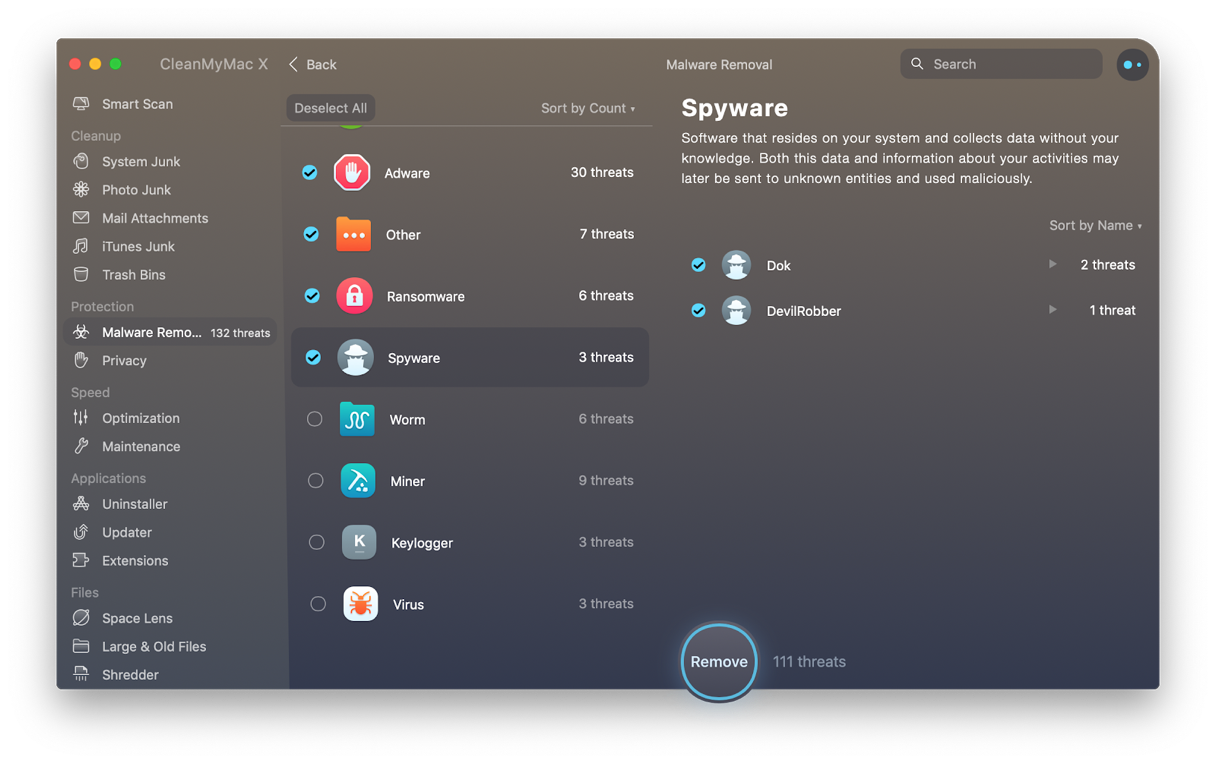1216x760 pixels.
Task: Go to the Optimization section
Action: [140, 418]
